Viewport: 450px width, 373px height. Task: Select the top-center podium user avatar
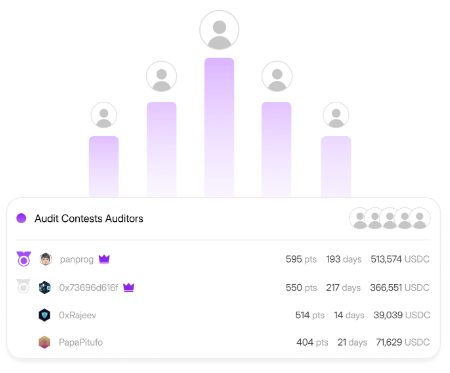tap(219, 30)
